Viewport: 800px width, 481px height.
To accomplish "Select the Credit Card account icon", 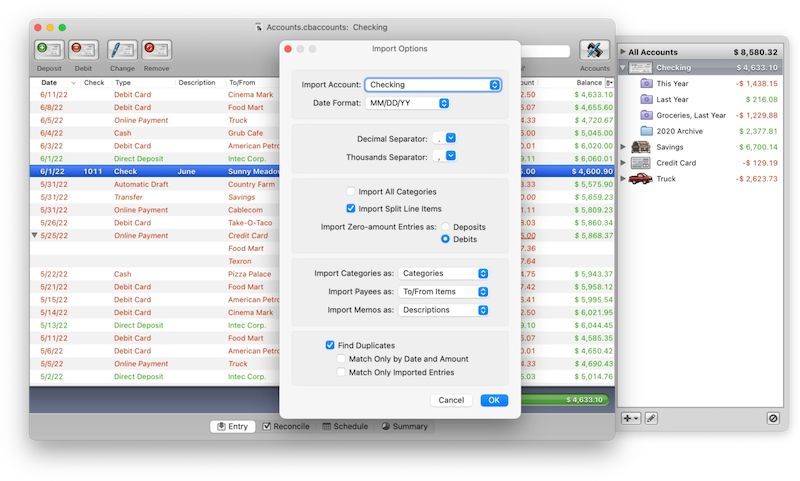I will [x=640, y=163].
